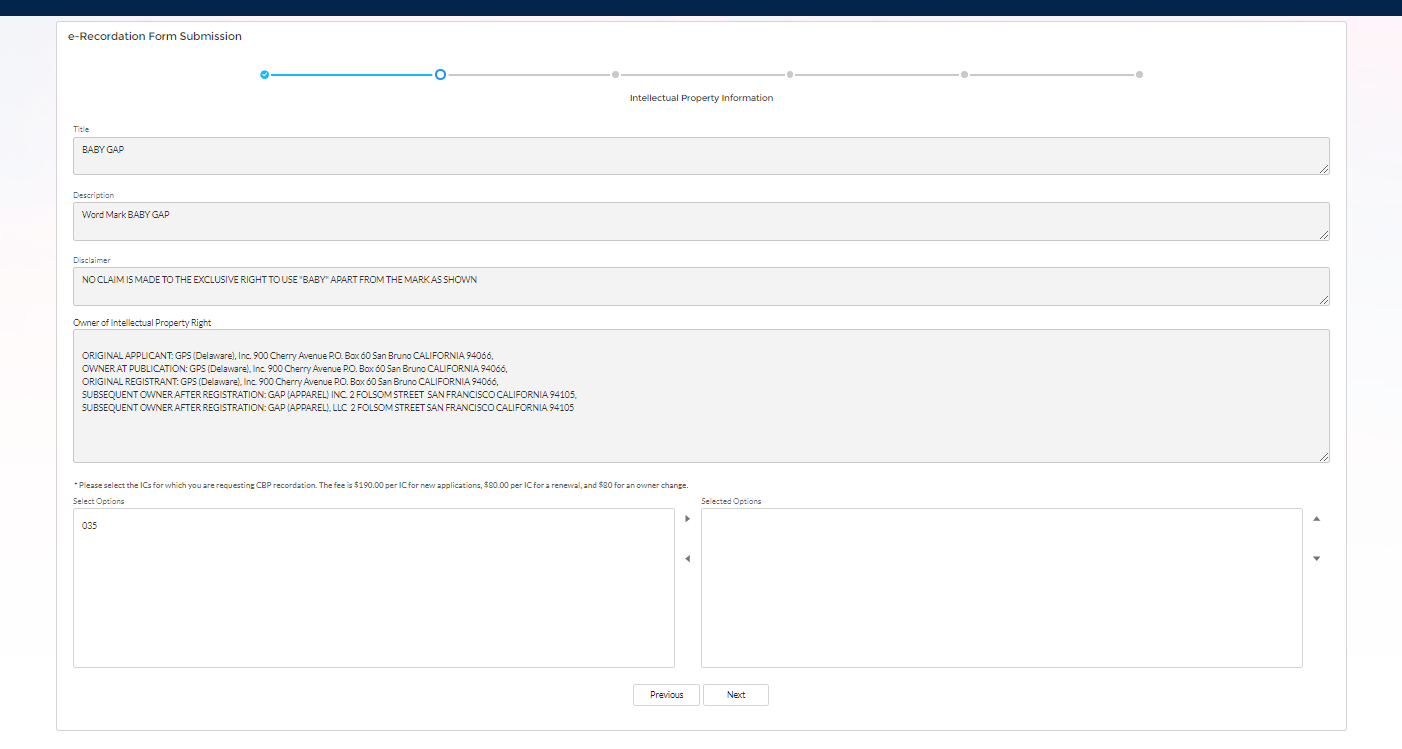Click the OWNER AT PUBLICATION owner line
Screen dimensions: 1402x749
click(295, 369)
